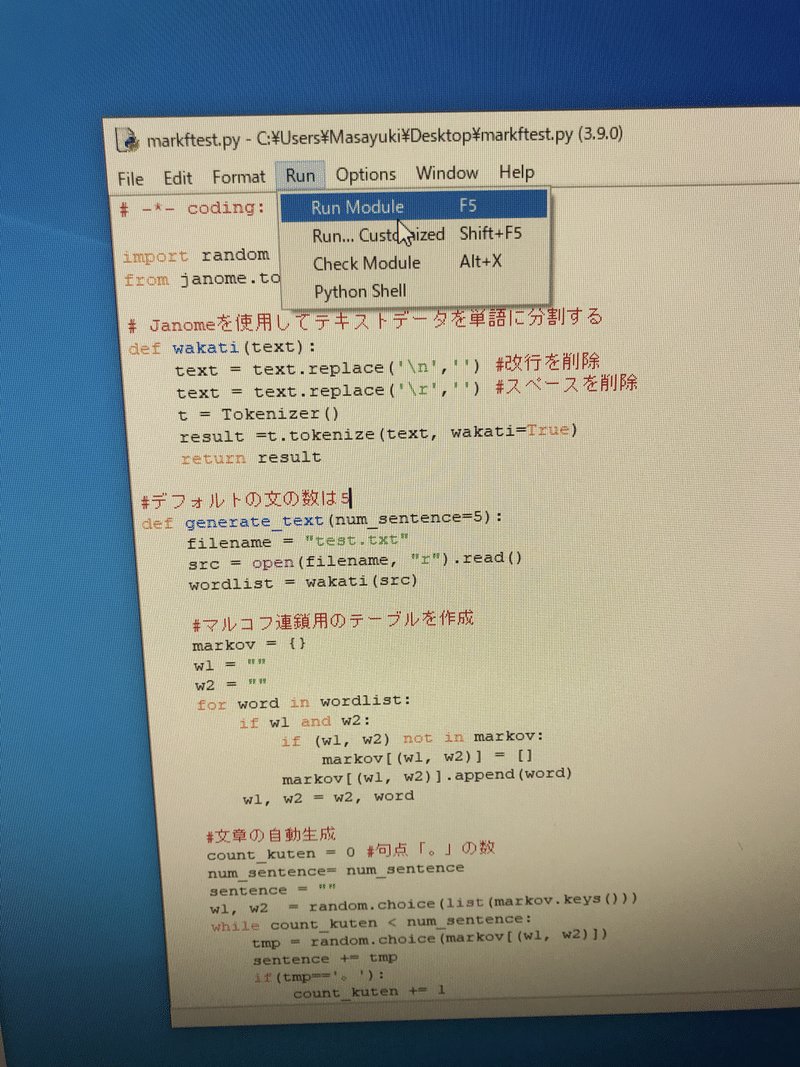Open the Edit menu
This screenshot has width=800, height=1067.
tap(178, 178)
